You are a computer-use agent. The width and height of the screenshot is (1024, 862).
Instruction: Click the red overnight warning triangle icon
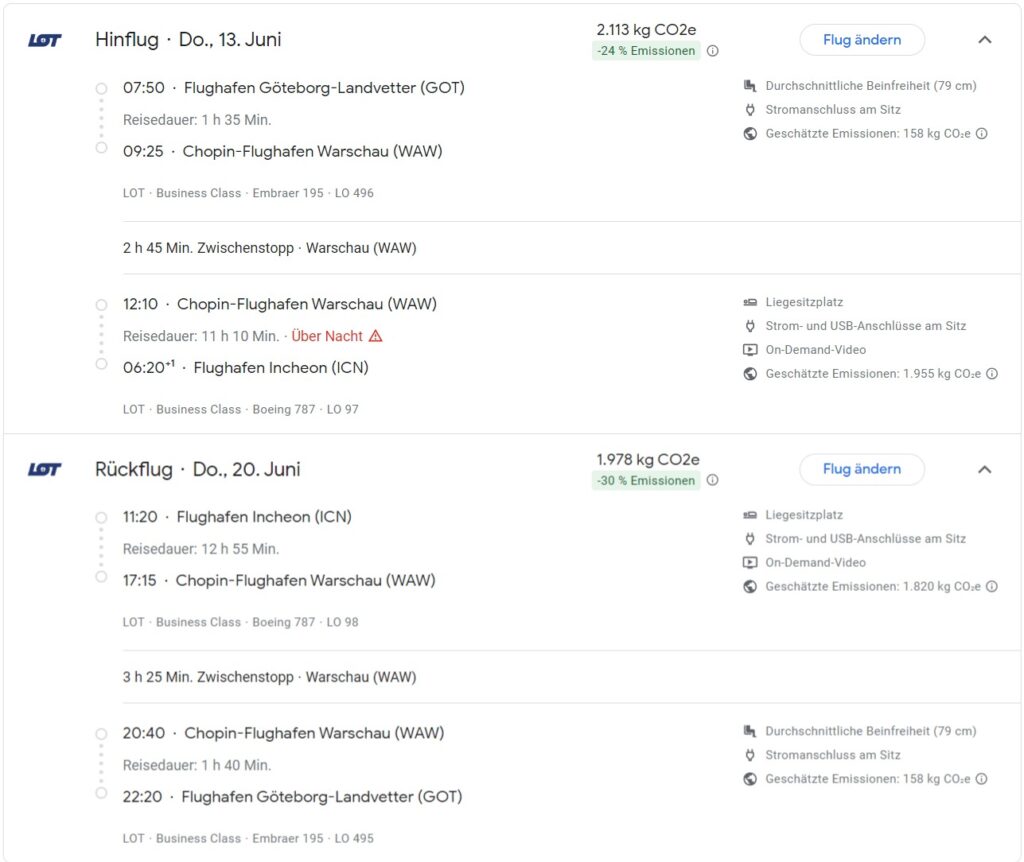click(376, 336)
